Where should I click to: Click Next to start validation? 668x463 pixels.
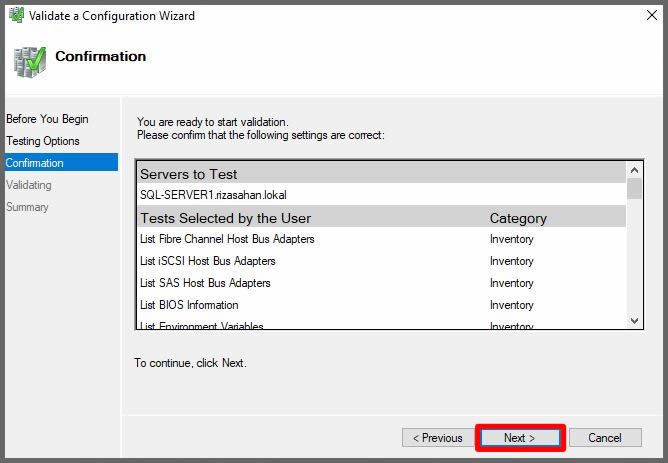click(x=519, y=438)
